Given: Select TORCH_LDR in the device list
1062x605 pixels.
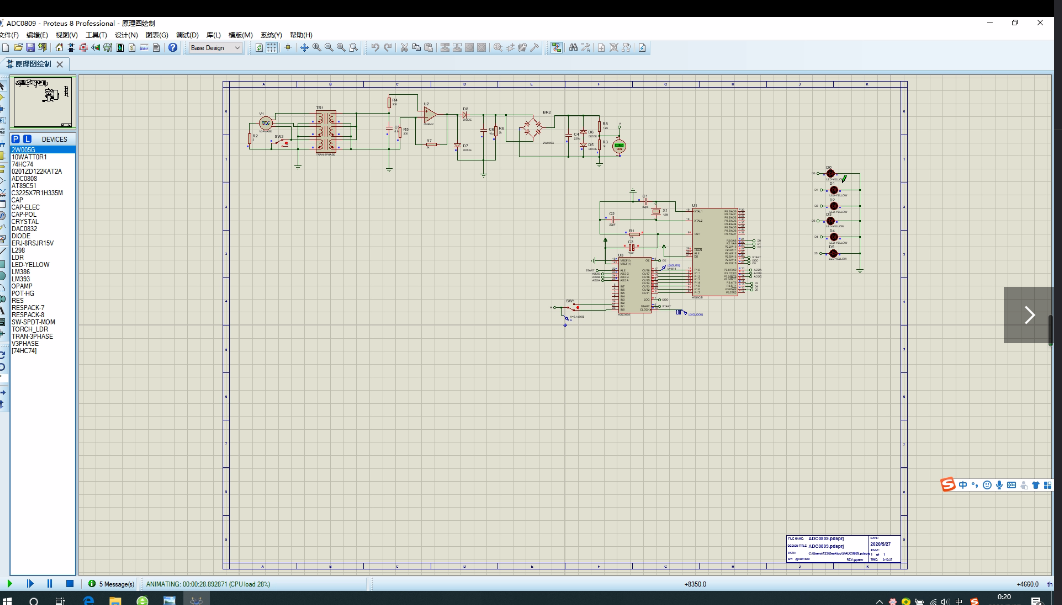Looking at the screenshot, I should coord(43,329).
